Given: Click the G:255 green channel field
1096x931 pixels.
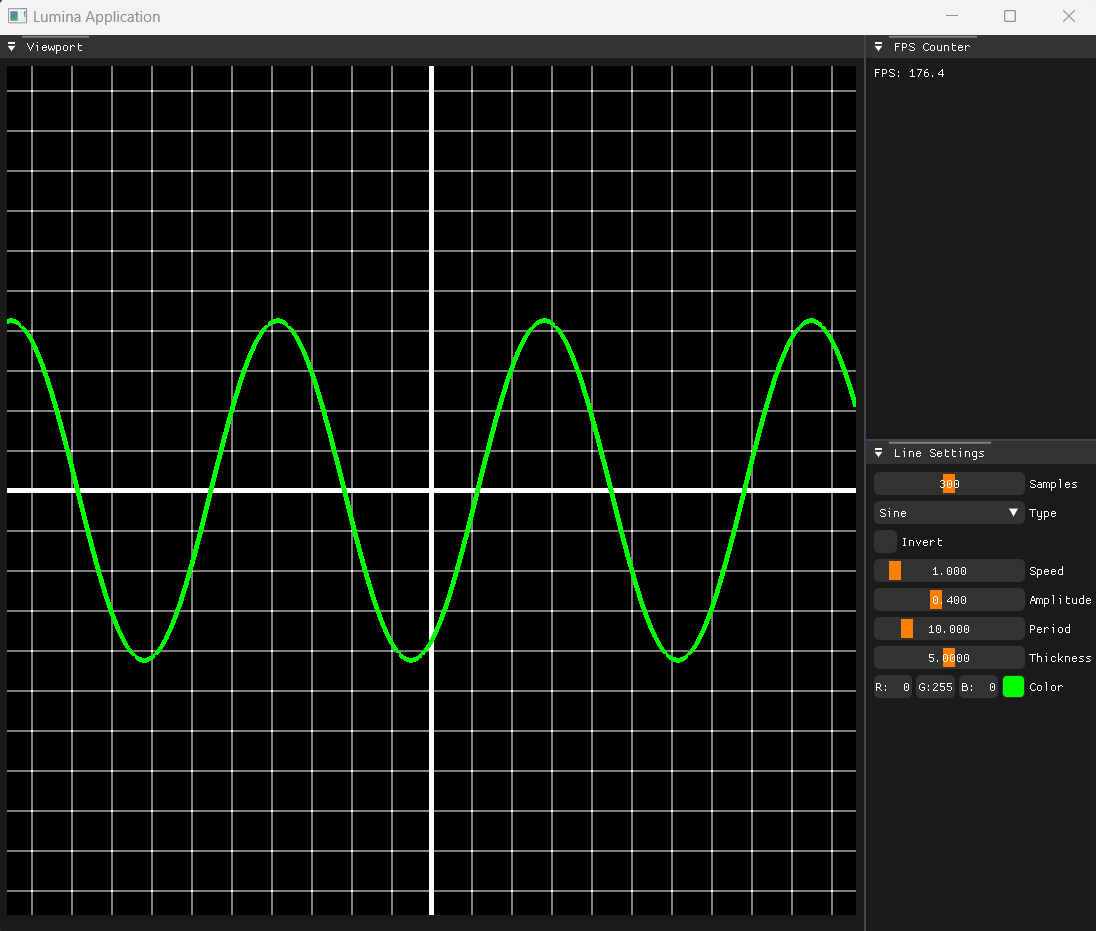Looking at the screenshot, I should [x=935, y=686].
